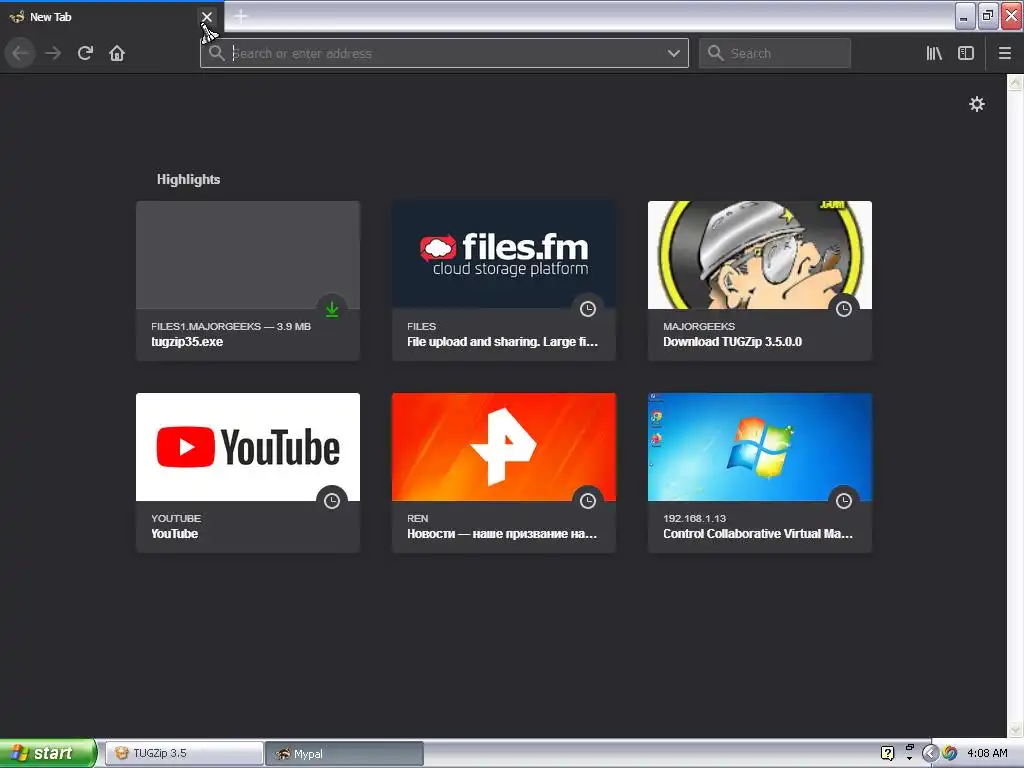Select the 'New Tab' browser tab
The image size is (1024, 768).
[x=104, y=17]
